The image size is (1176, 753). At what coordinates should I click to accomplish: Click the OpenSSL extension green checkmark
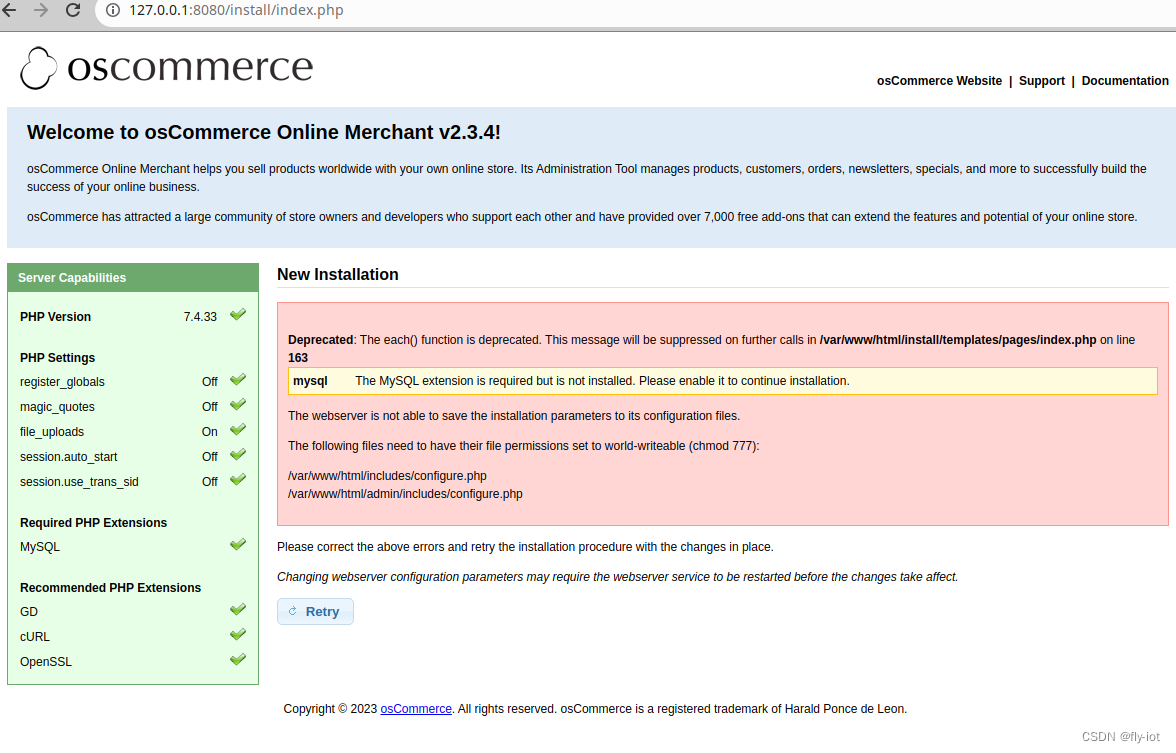(238, 660)
